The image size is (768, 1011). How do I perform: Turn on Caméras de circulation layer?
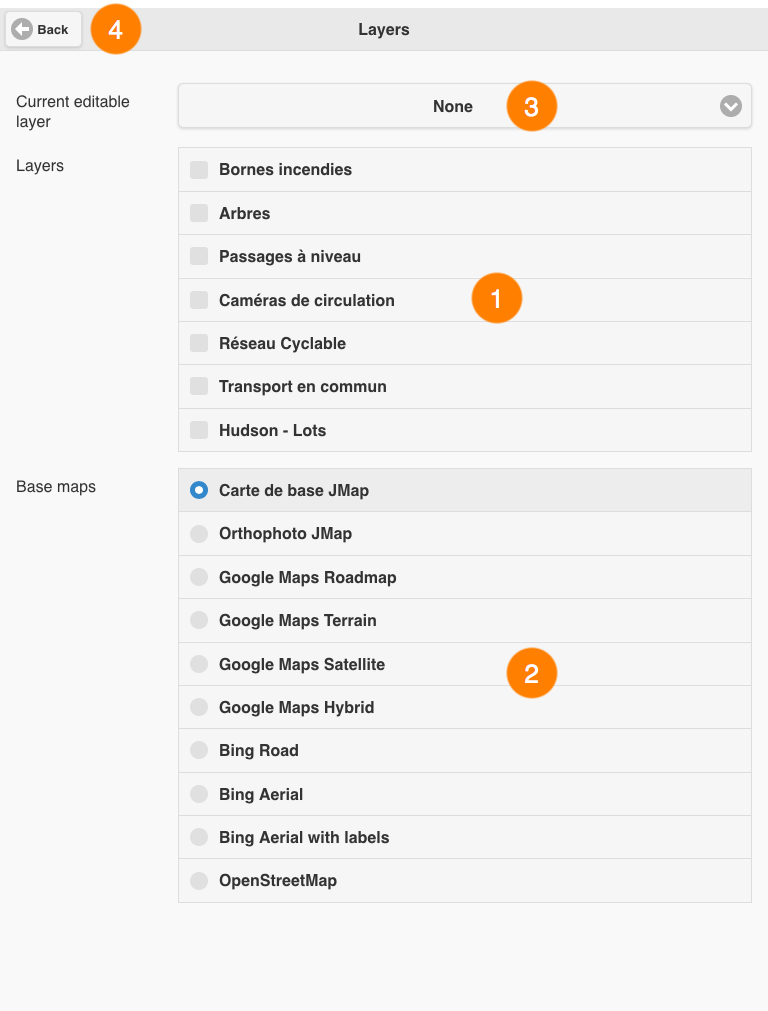pyautogui.click(x=199, y=300)
